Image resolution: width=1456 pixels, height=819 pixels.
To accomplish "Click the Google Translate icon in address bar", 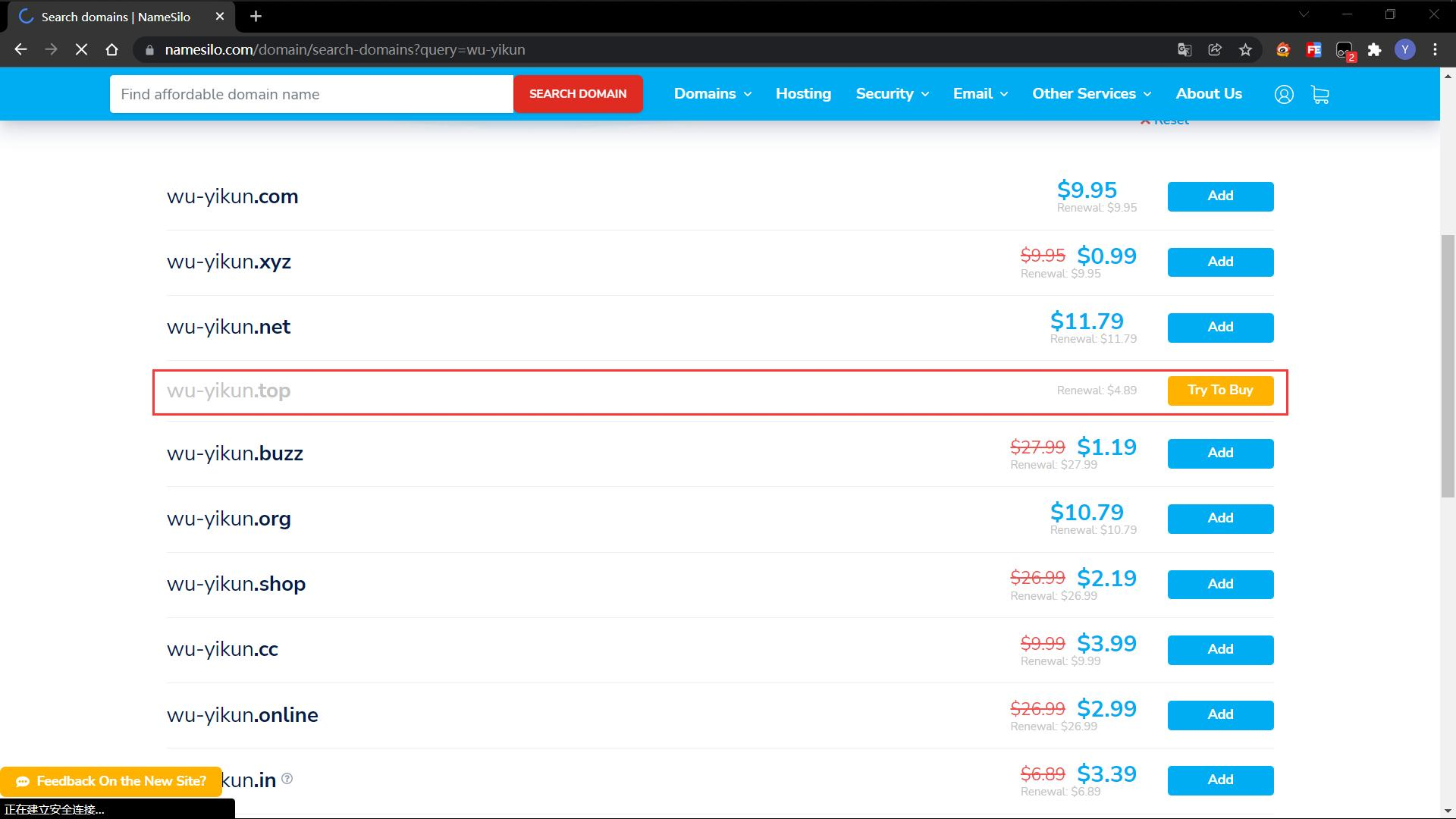I will [x=1184, y=50].
